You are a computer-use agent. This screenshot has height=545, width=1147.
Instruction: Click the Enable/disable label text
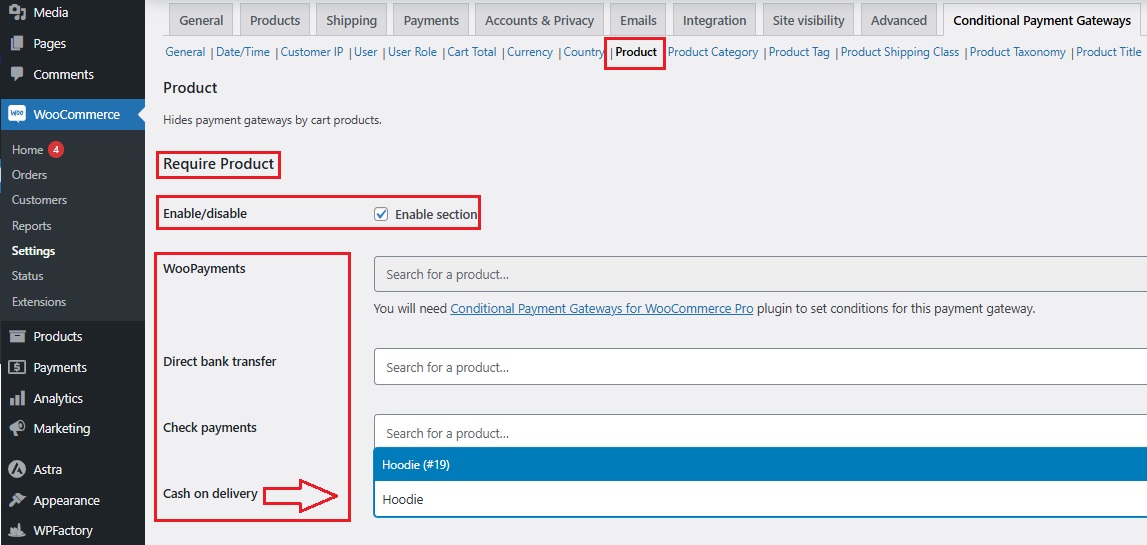205,214
